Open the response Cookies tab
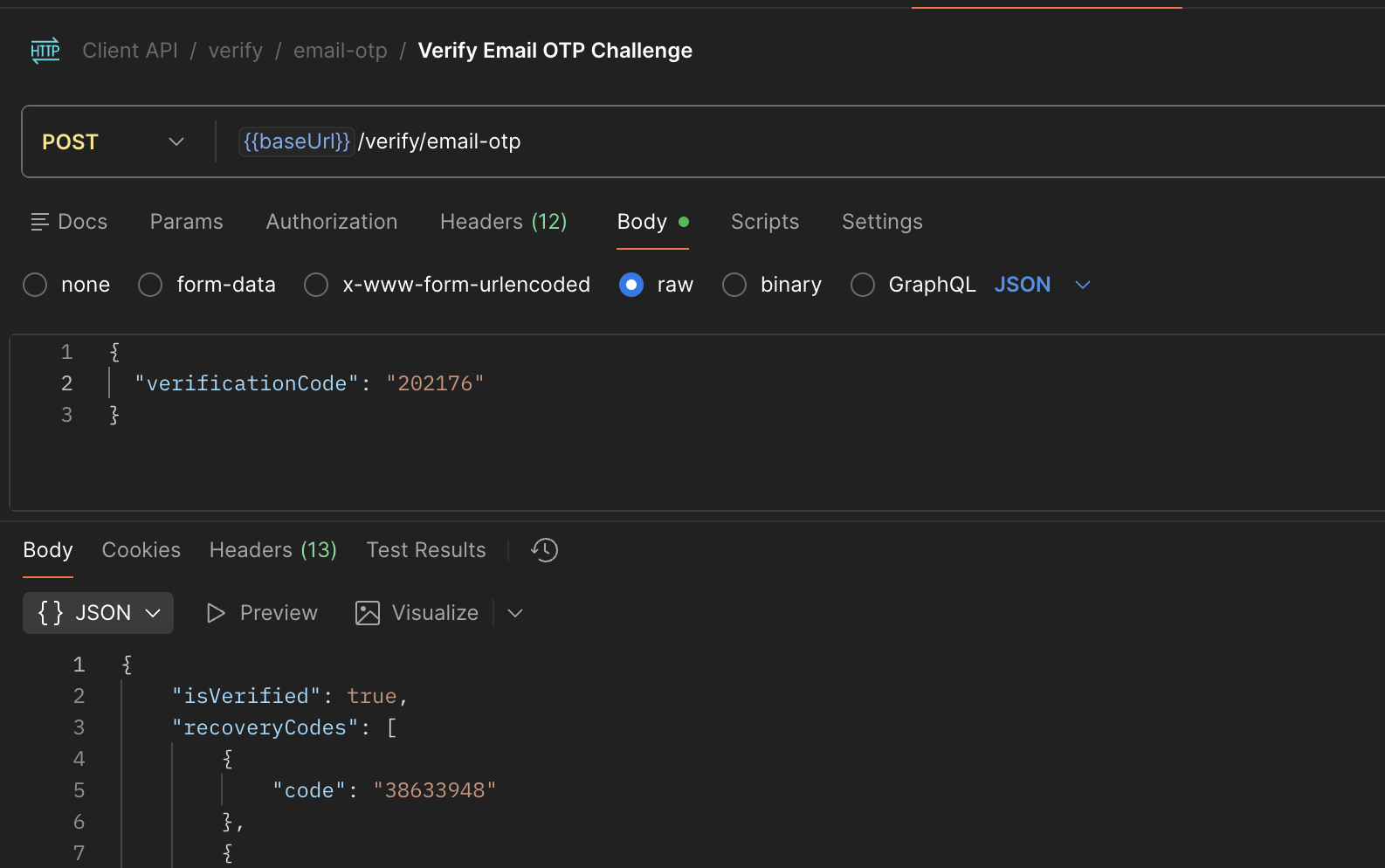This screenshot has width=1385, height=868. coord(141,550)
